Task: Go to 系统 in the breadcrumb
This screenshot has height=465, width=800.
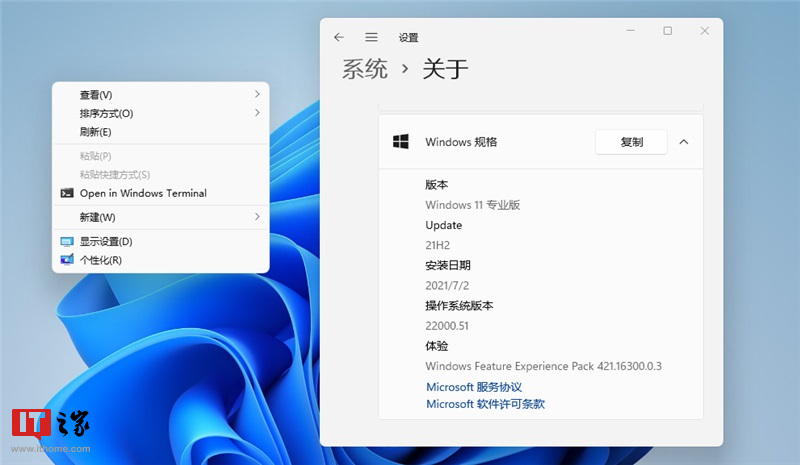Action: [365, 69]
